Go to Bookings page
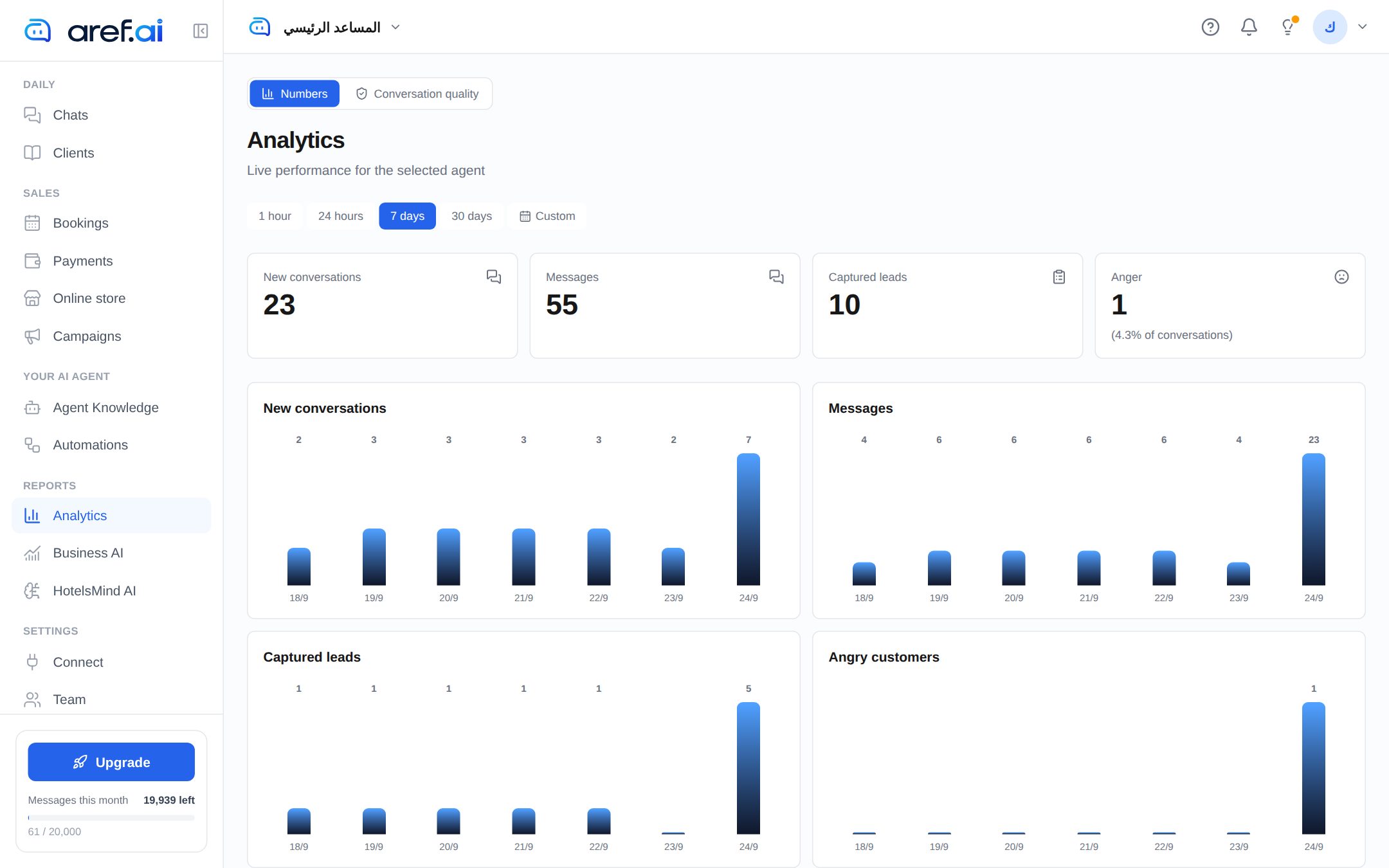The width and height of the screenshot is (1389, 868). [x=111, y=223]
